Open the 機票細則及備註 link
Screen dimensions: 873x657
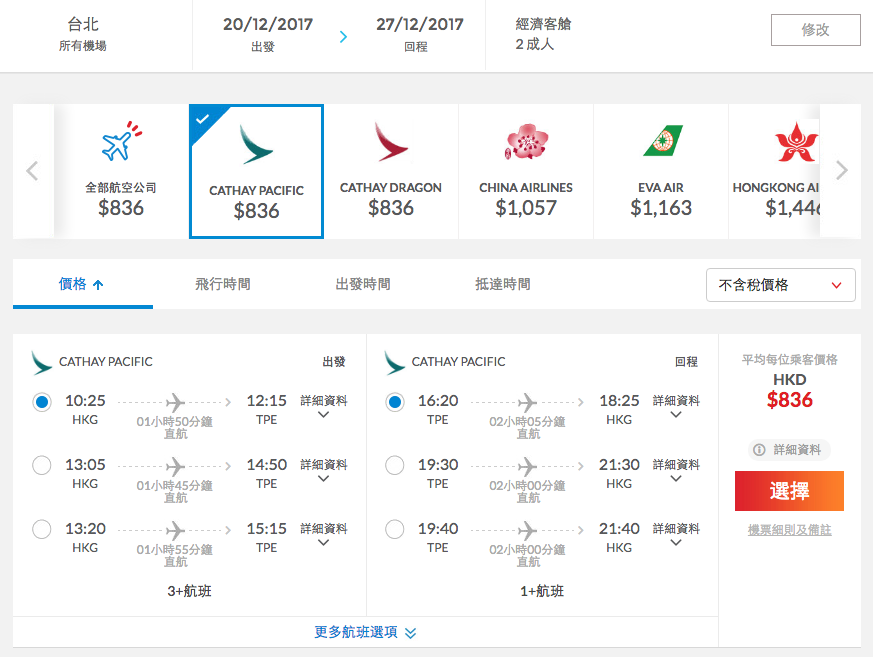coord(789,530)
